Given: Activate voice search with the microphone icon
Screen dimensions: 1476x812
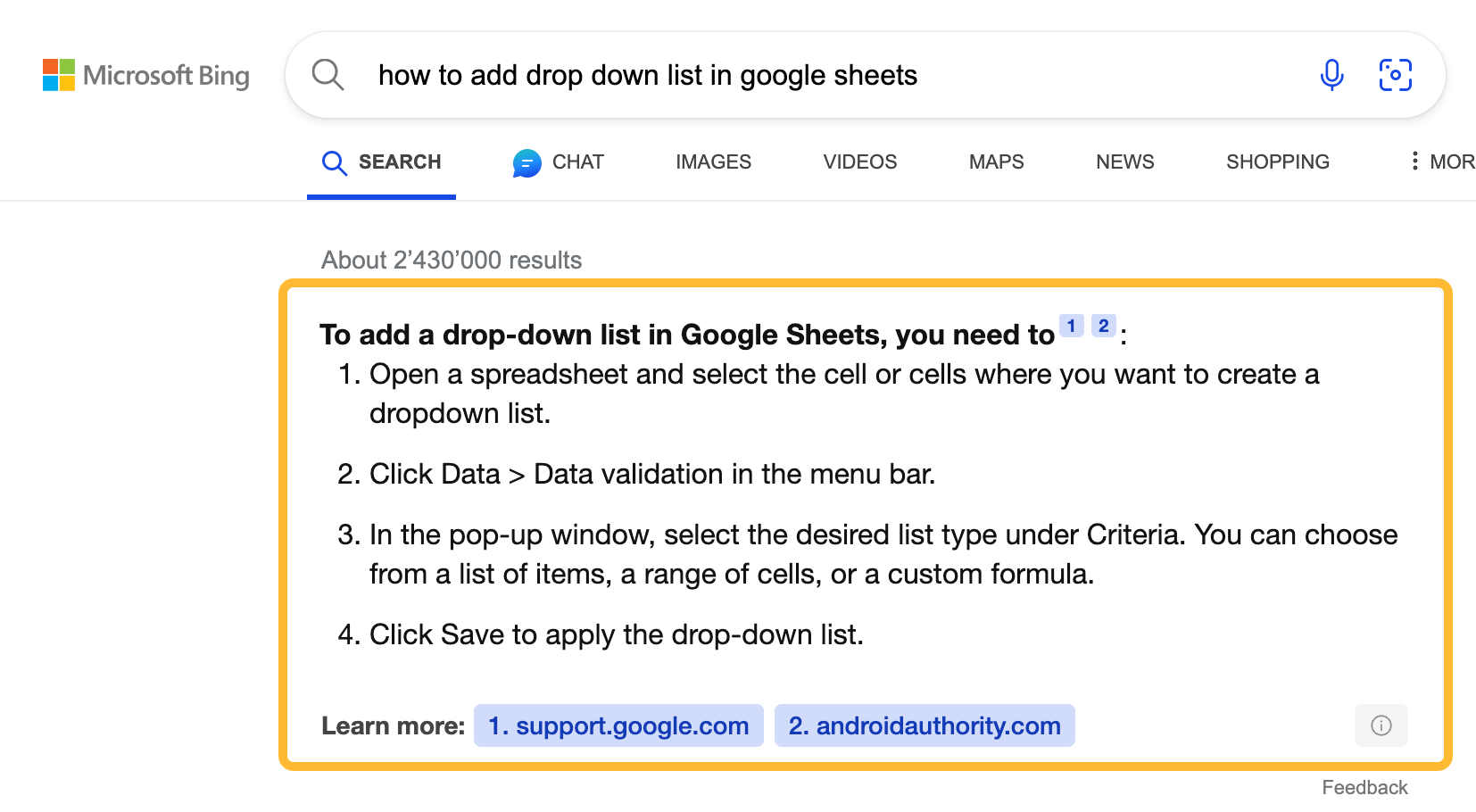Looking at the screenshot, I should point(1332,75).
